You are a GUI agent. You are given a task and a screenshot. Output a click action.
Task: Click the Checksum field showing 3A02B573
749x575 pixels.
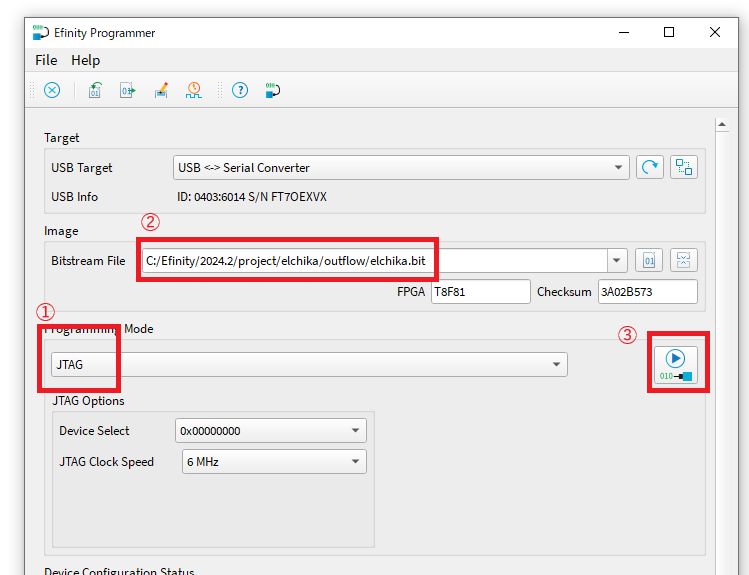click(x=646, y=292)
